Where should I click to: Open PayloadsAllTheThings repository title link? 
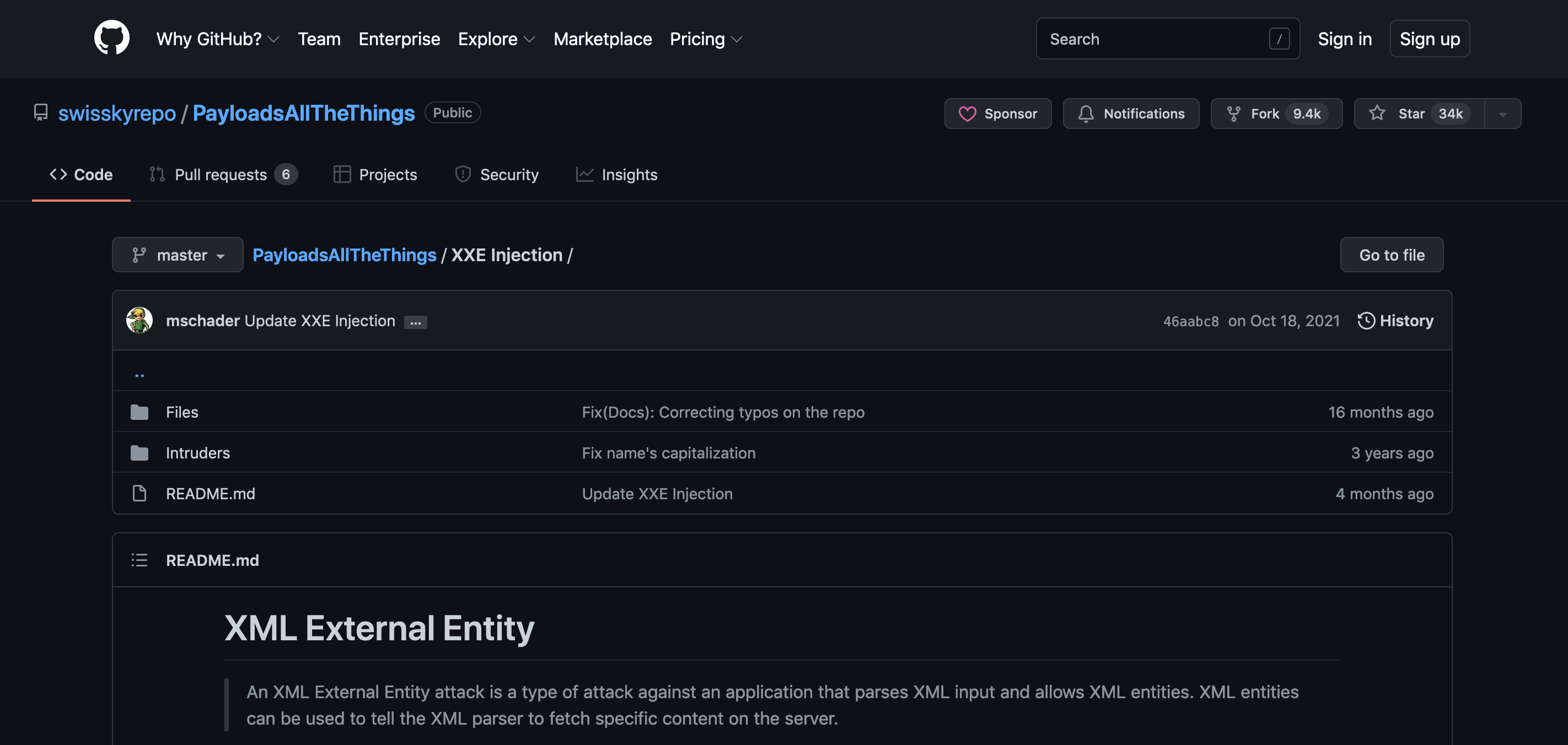[x=304, y=113]
